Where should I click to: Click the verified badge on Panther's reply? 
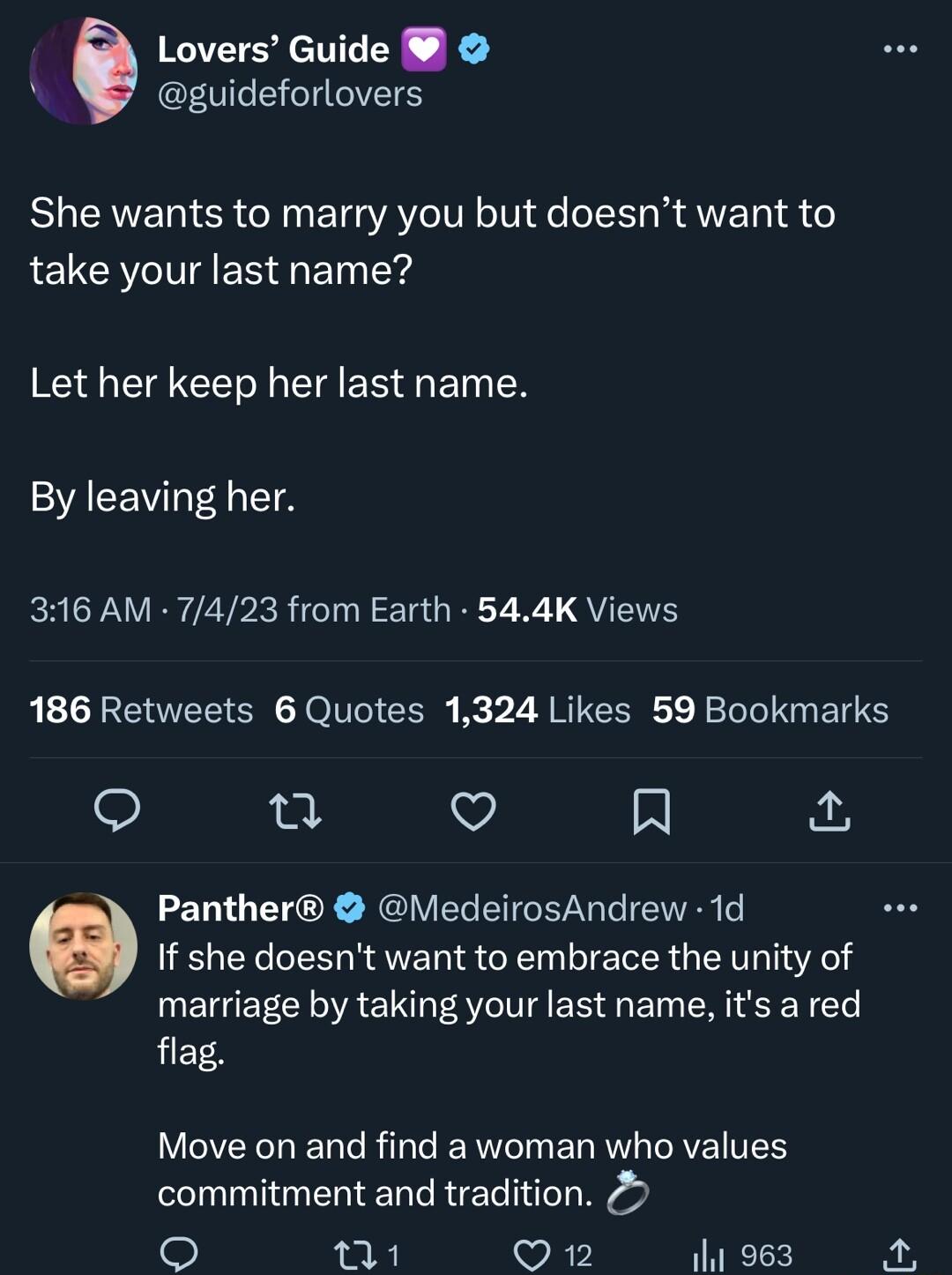click(x=350, y=908)
